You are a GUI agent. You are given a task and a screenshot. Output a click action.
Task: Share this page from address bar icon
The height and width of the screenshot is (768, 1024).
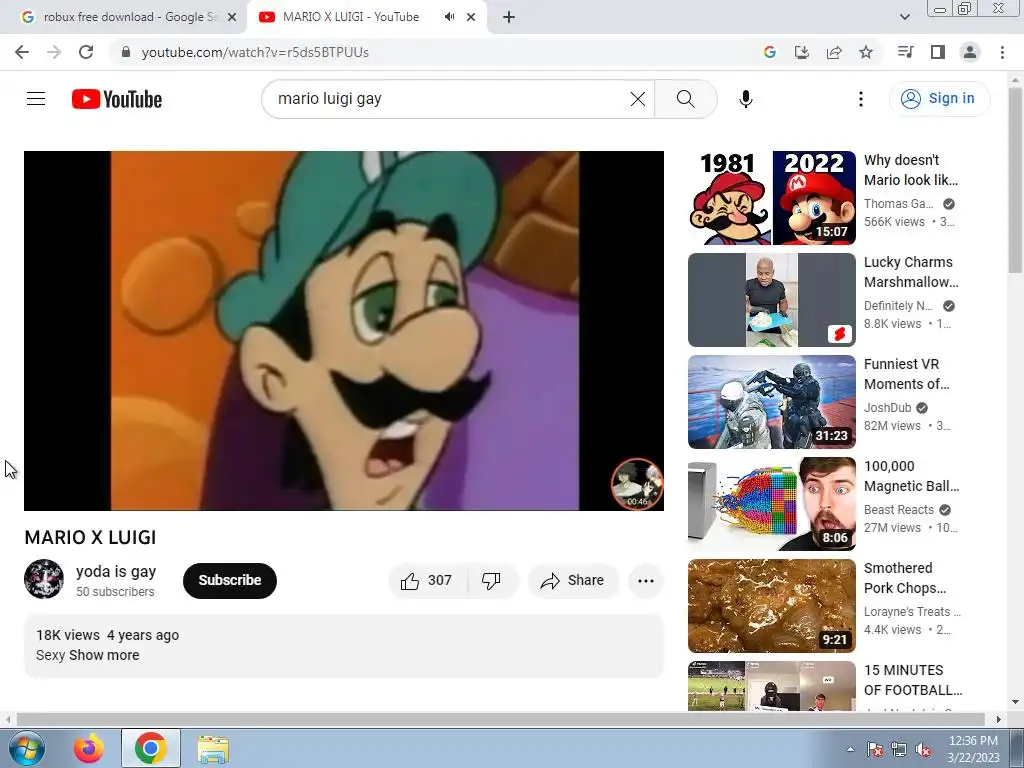pyautogui.click(x=834, y=52)
